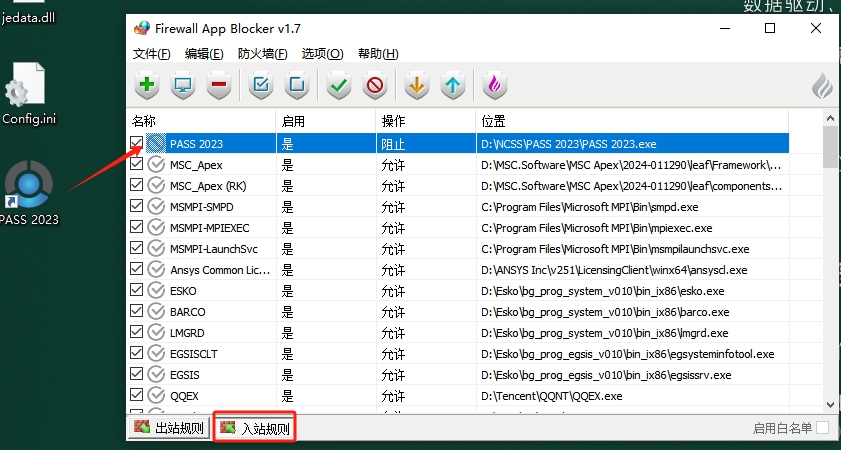Click the Firewall App Blocker title bar icon

pyautogui.click(x=142, y=28)
